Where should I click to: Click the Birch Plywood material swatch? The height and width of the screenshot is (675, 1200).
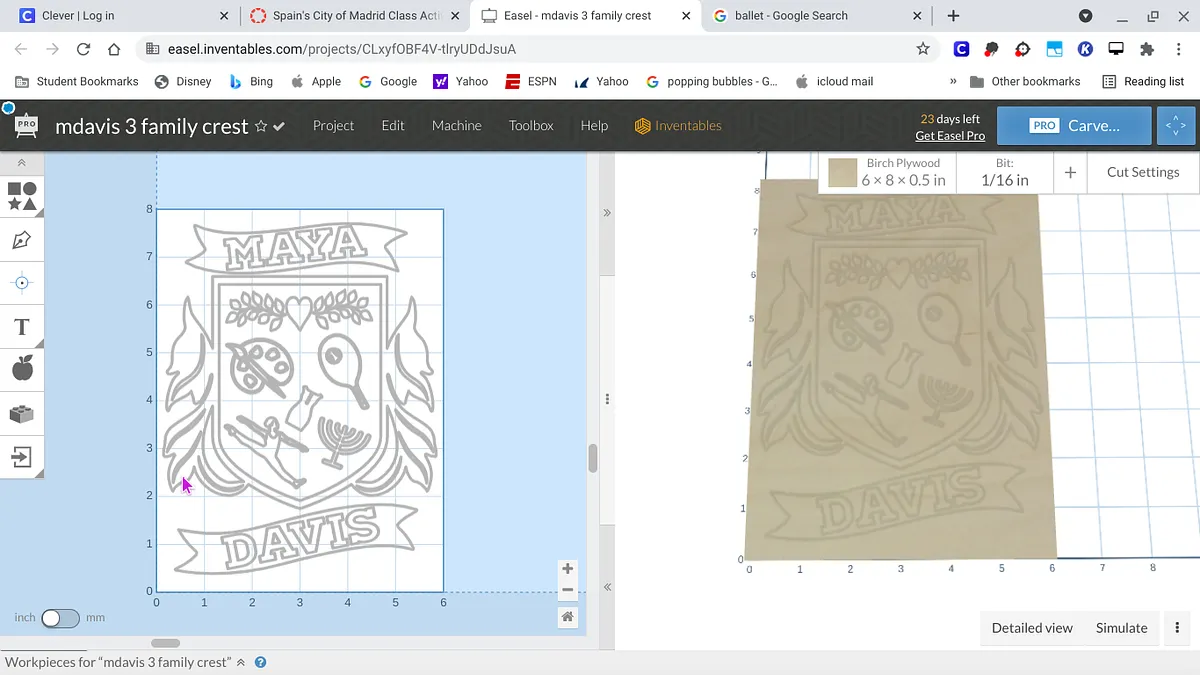coord(843,173)
